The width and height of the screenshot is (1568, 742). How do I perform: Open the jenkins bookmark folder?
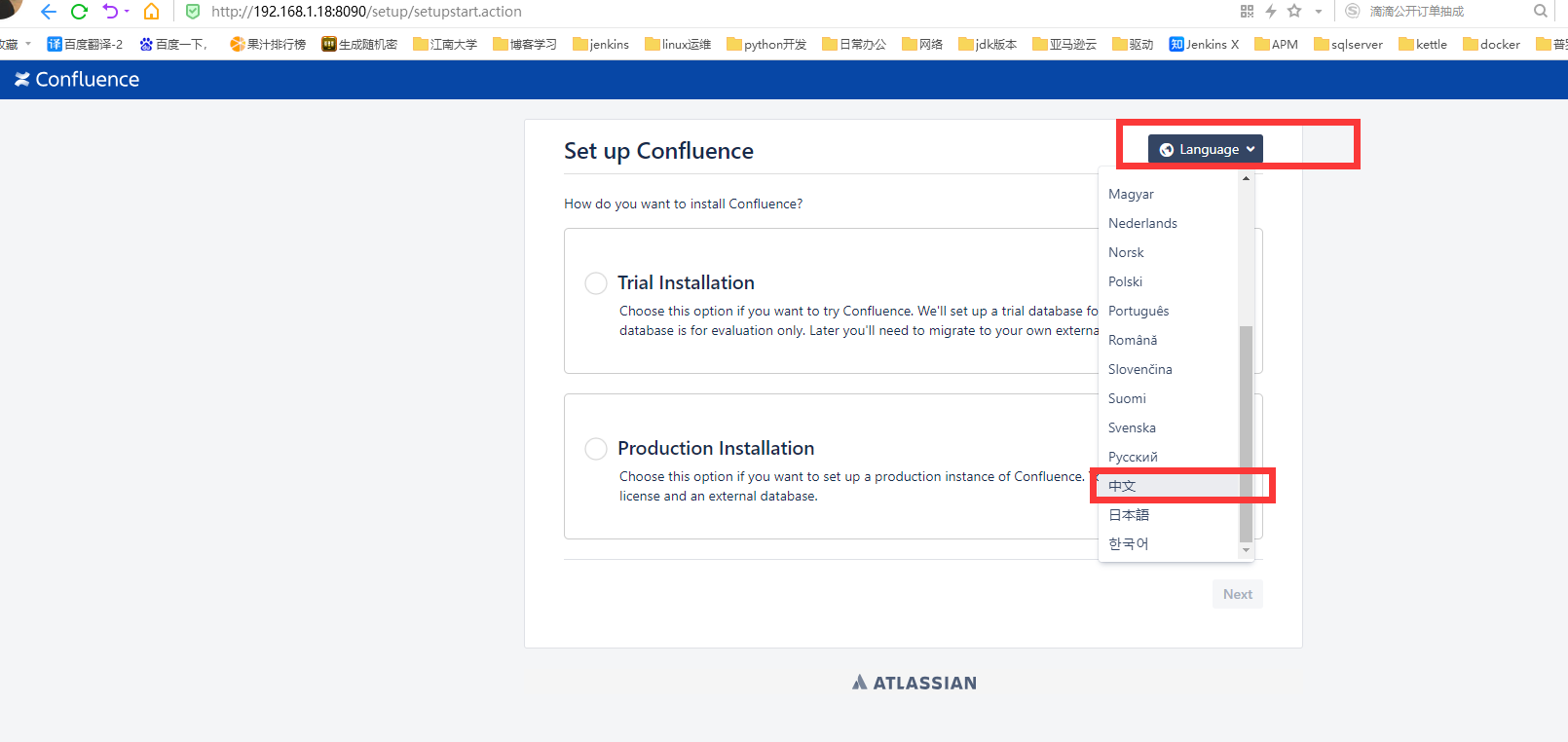(601, 45)
